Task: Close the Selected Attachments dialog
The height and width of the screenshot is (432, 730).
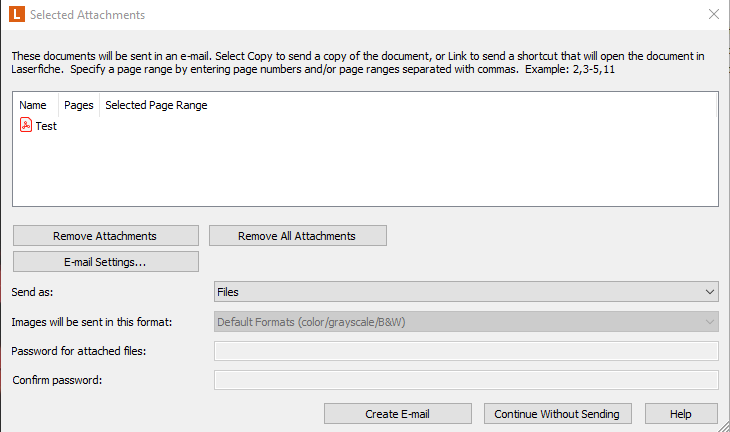Action: [714, 14]
